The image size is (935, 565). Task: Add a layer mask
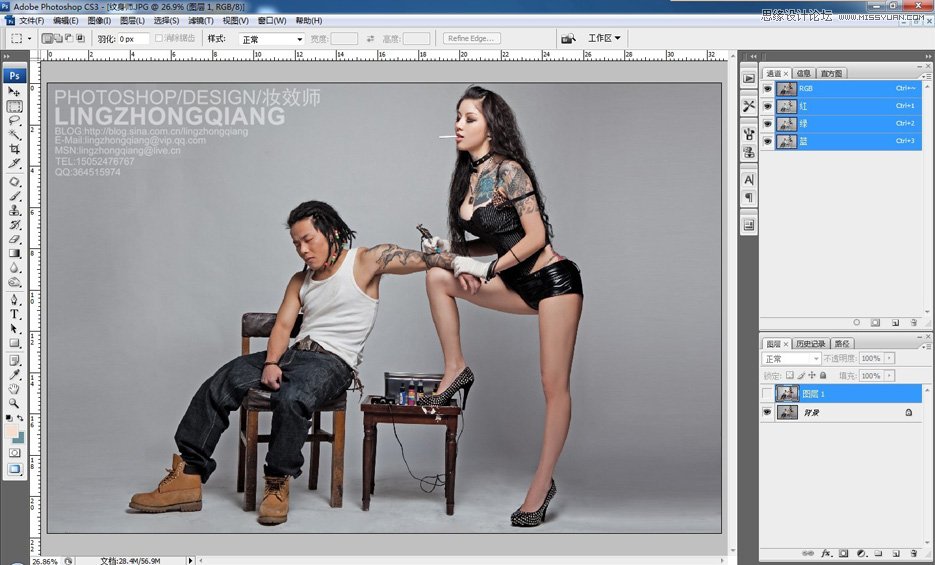(x=844, y=554)
